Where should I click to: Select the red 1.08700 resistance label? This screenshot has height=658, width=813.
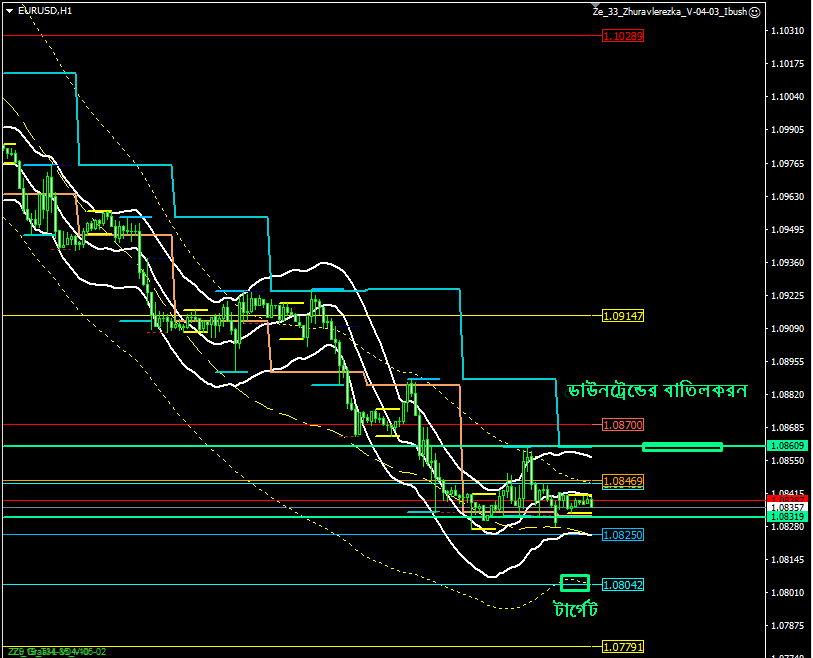pyautogui.click(x=623, y=424)
